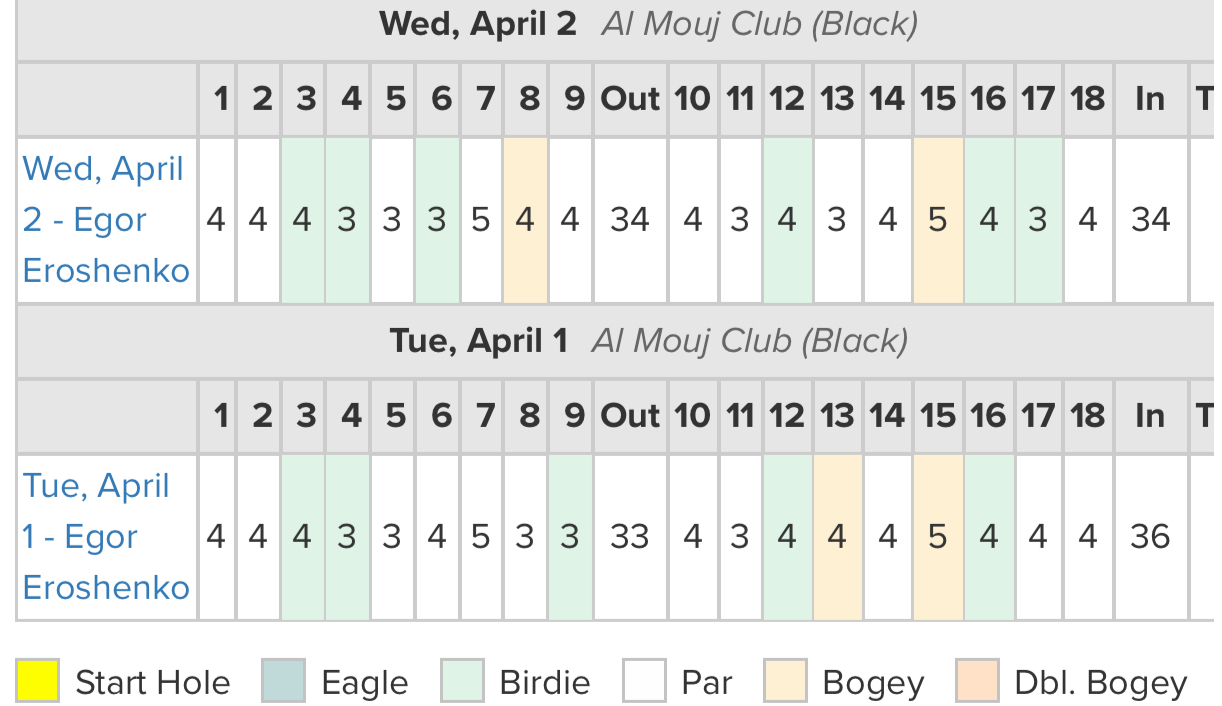Select the Wed, April 2 round header
1222x706 pixels.
(648, 24)
